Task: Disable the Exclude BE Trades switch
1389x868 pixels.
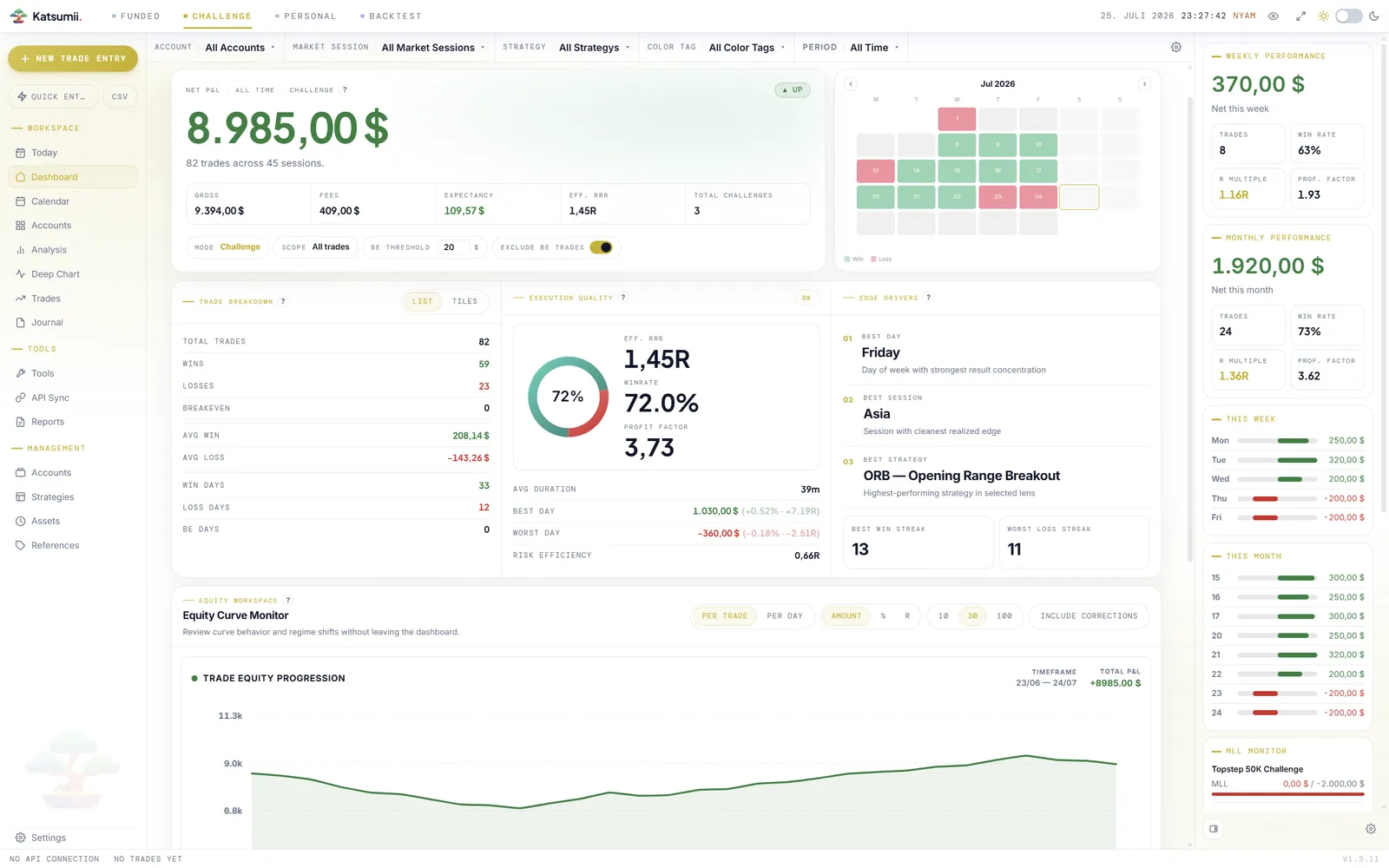Action: point(601,247)
